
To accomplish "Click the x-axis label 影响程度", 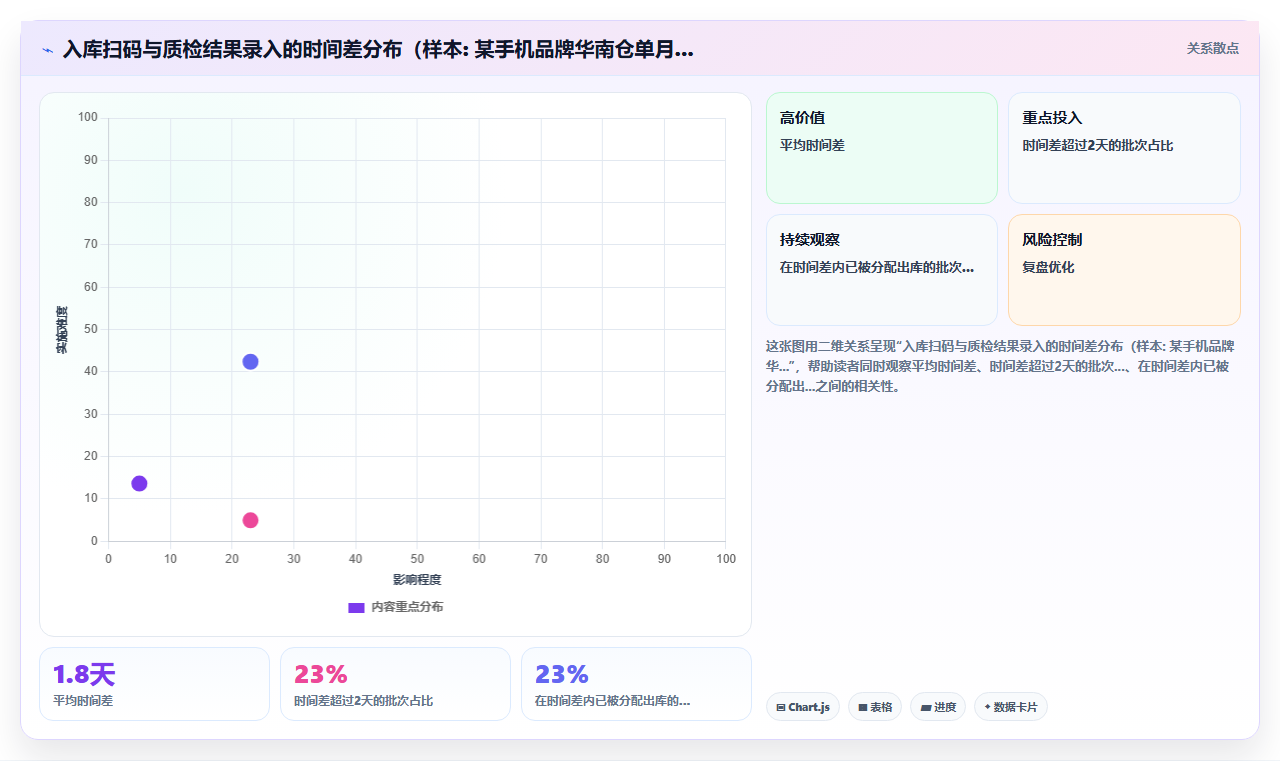I will pos(417,580).
